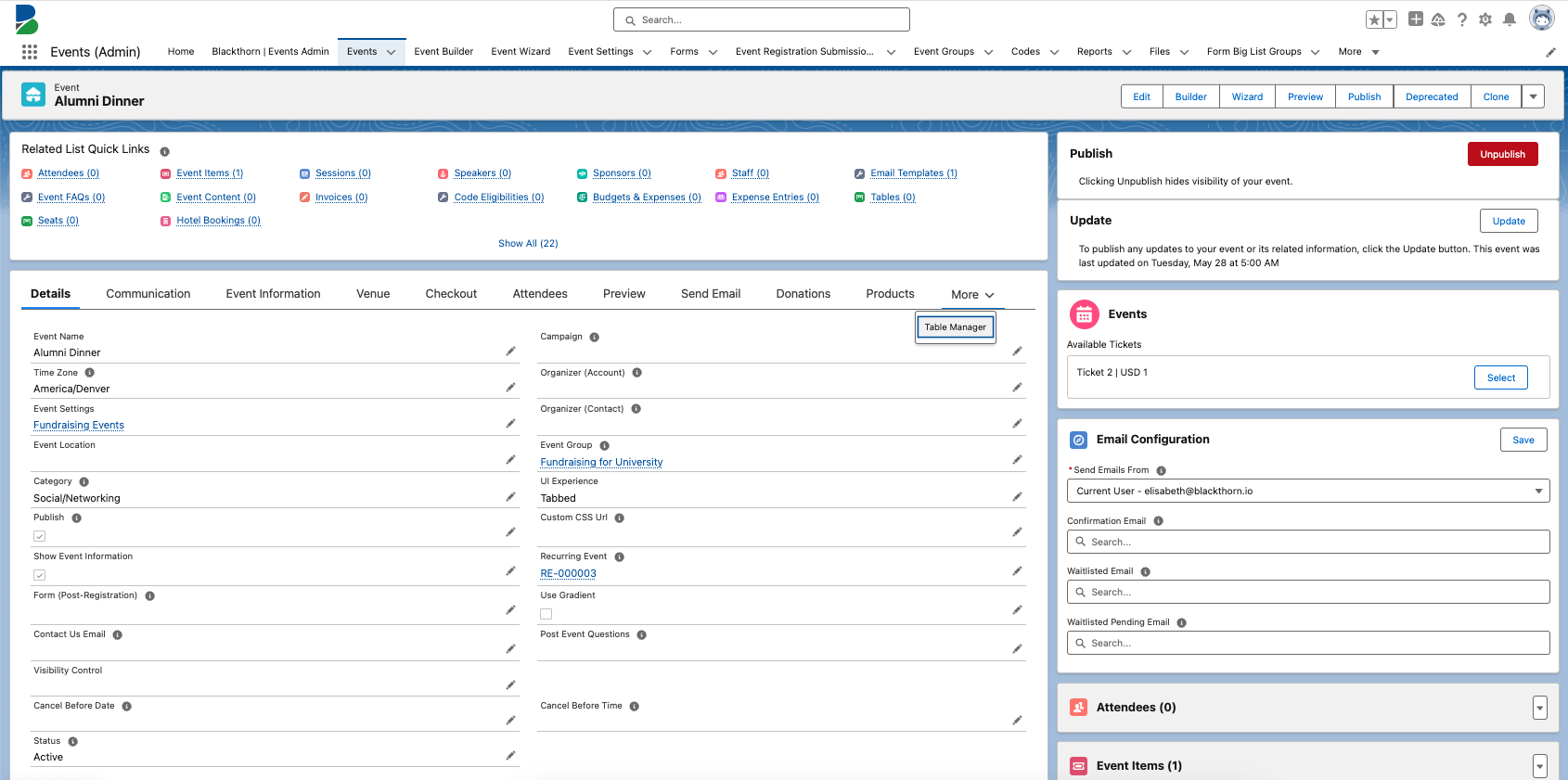Open the RE-000003 recurring event link
The image size is (1568, 780).
click(x=569, y=573)
